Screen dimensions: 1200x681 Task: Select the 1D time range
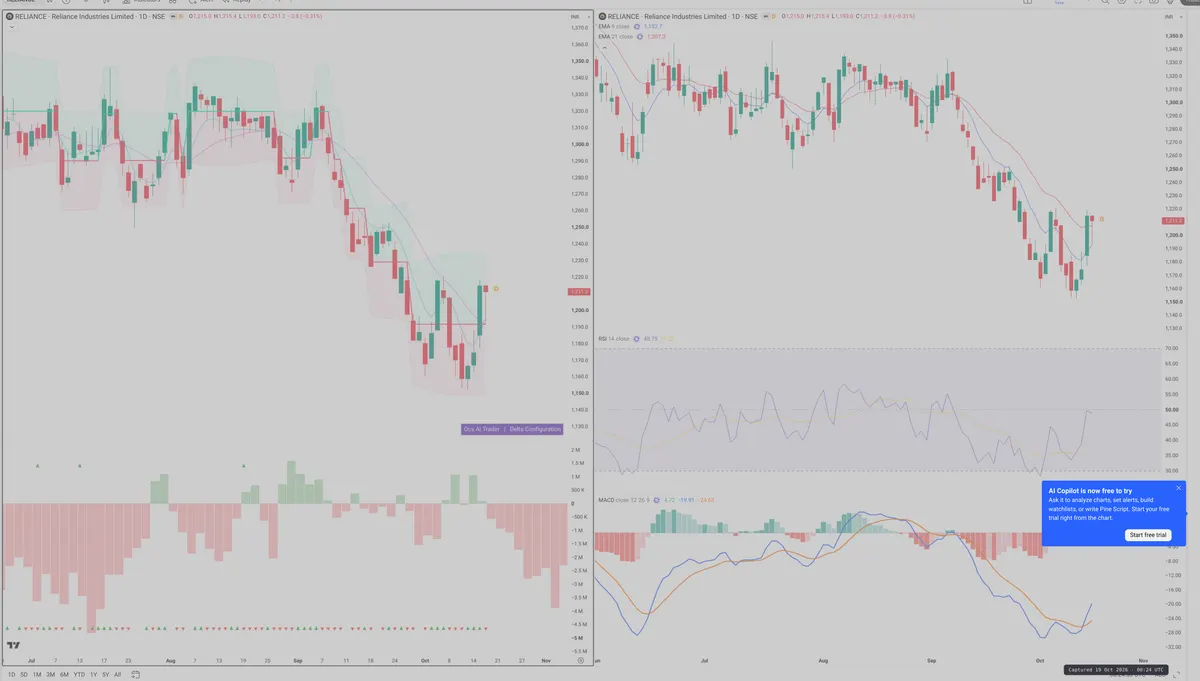[x=11, y=675]
